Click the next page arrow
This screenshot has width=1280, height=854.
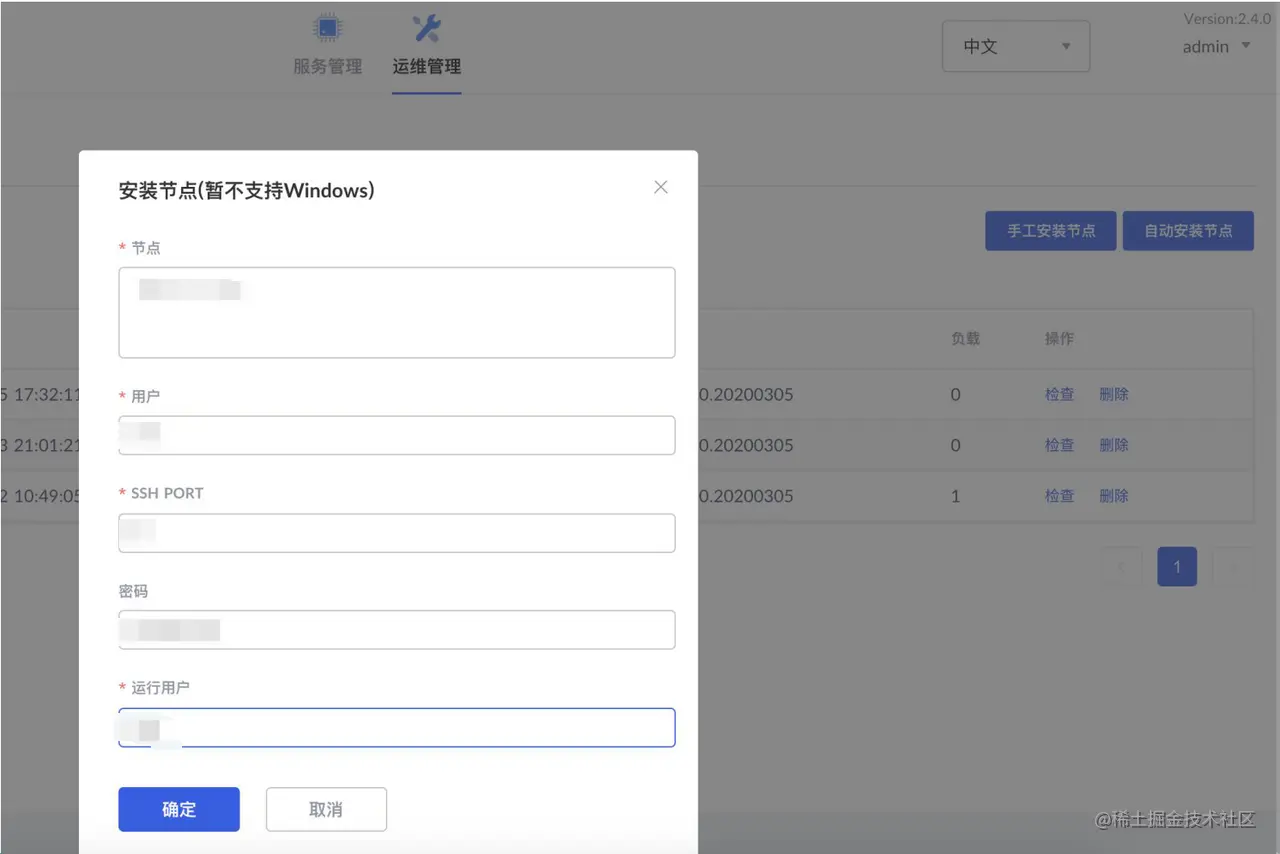1233,567
